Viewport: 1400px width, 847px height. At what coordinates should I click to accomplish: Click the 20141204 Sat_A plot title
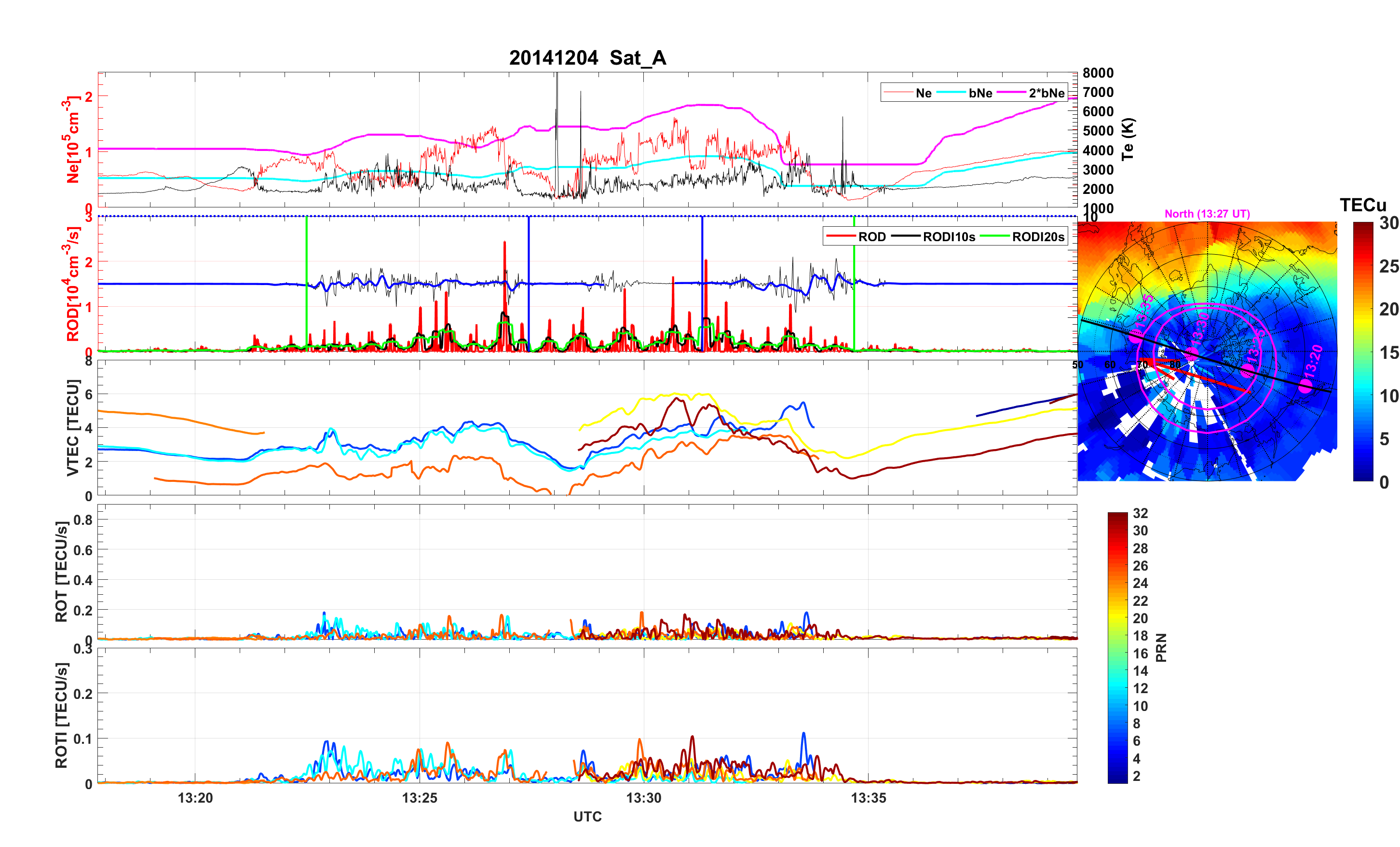[587, 57]
